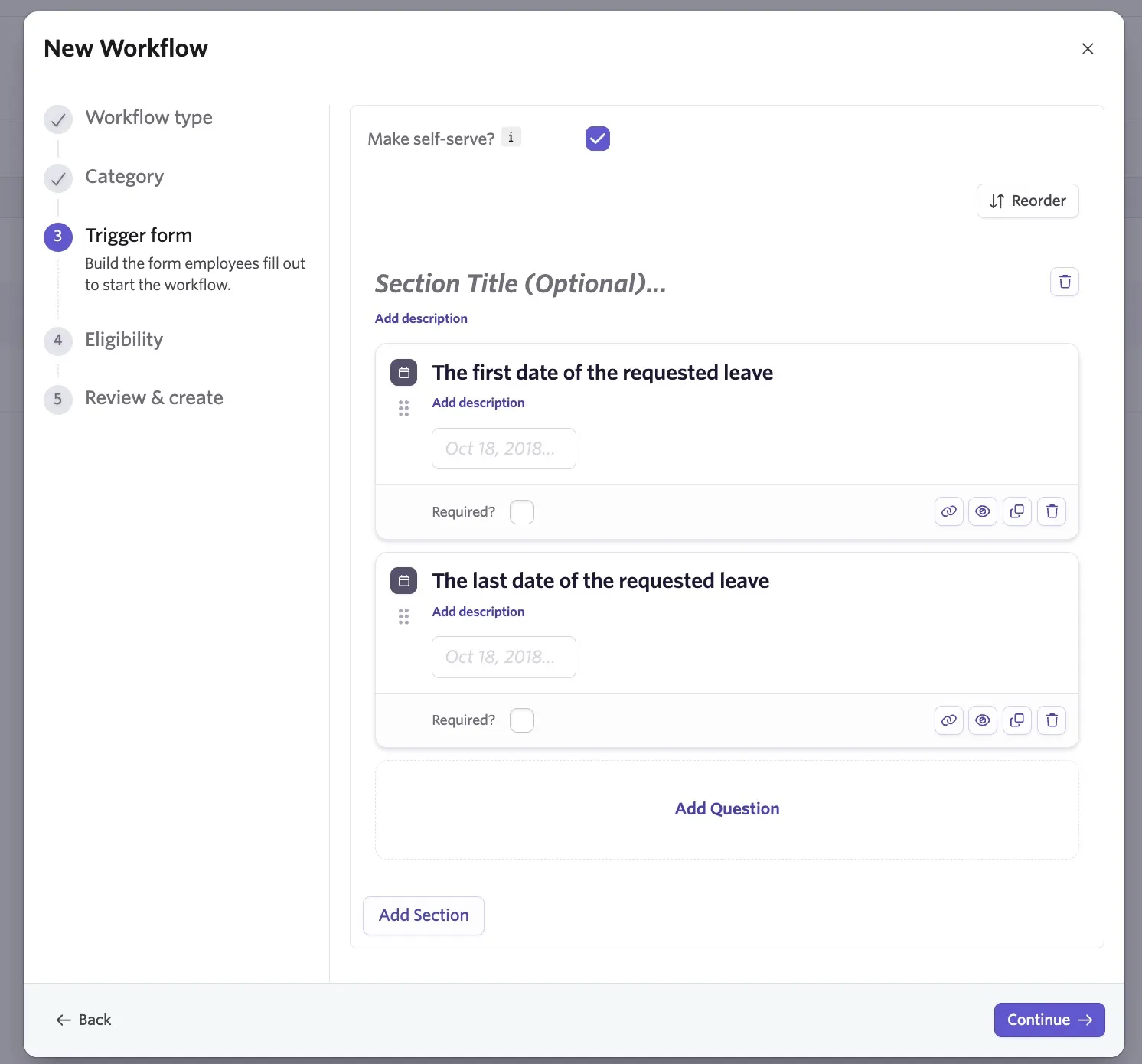Duplicate the last date question
Image resolution: width=1142 pixels, height=1064 pixels.
[1017, 720]
